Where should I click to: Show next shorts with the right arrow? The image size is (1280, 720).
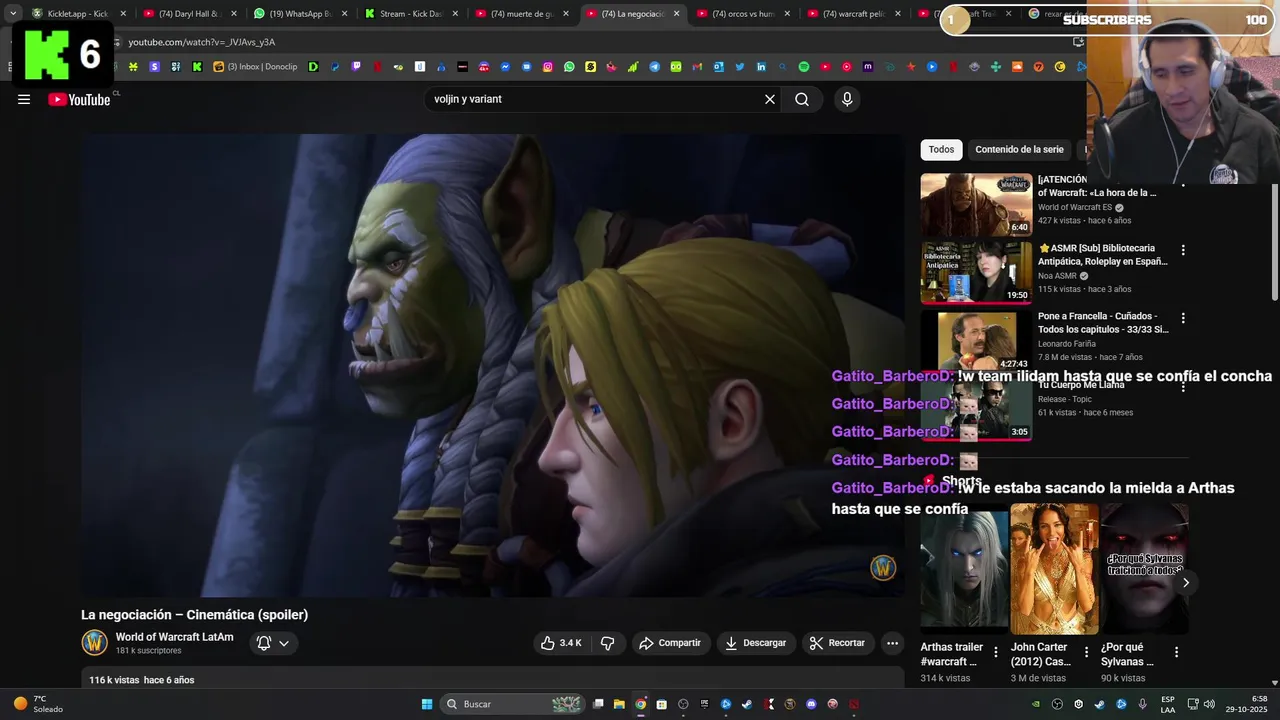1186,583
